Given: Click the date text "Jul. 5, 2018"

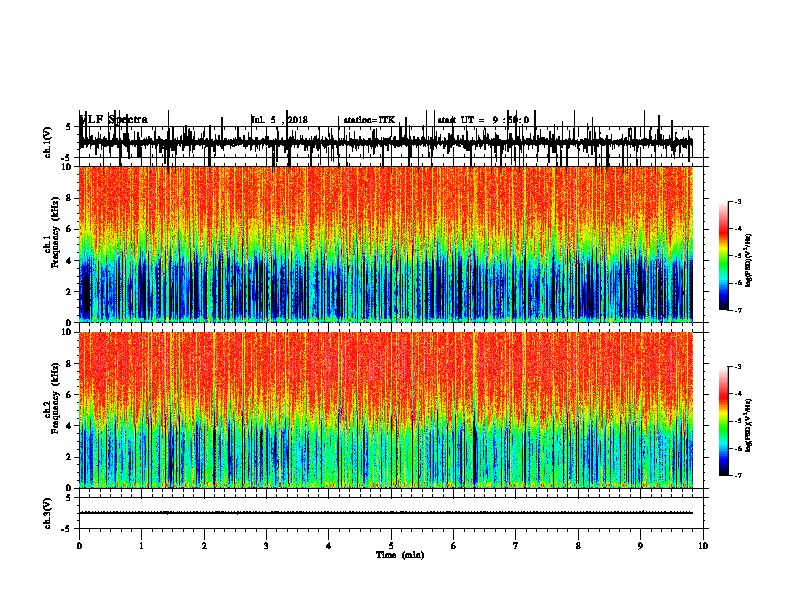Looking at the screenshot, I should pos(279,120).
